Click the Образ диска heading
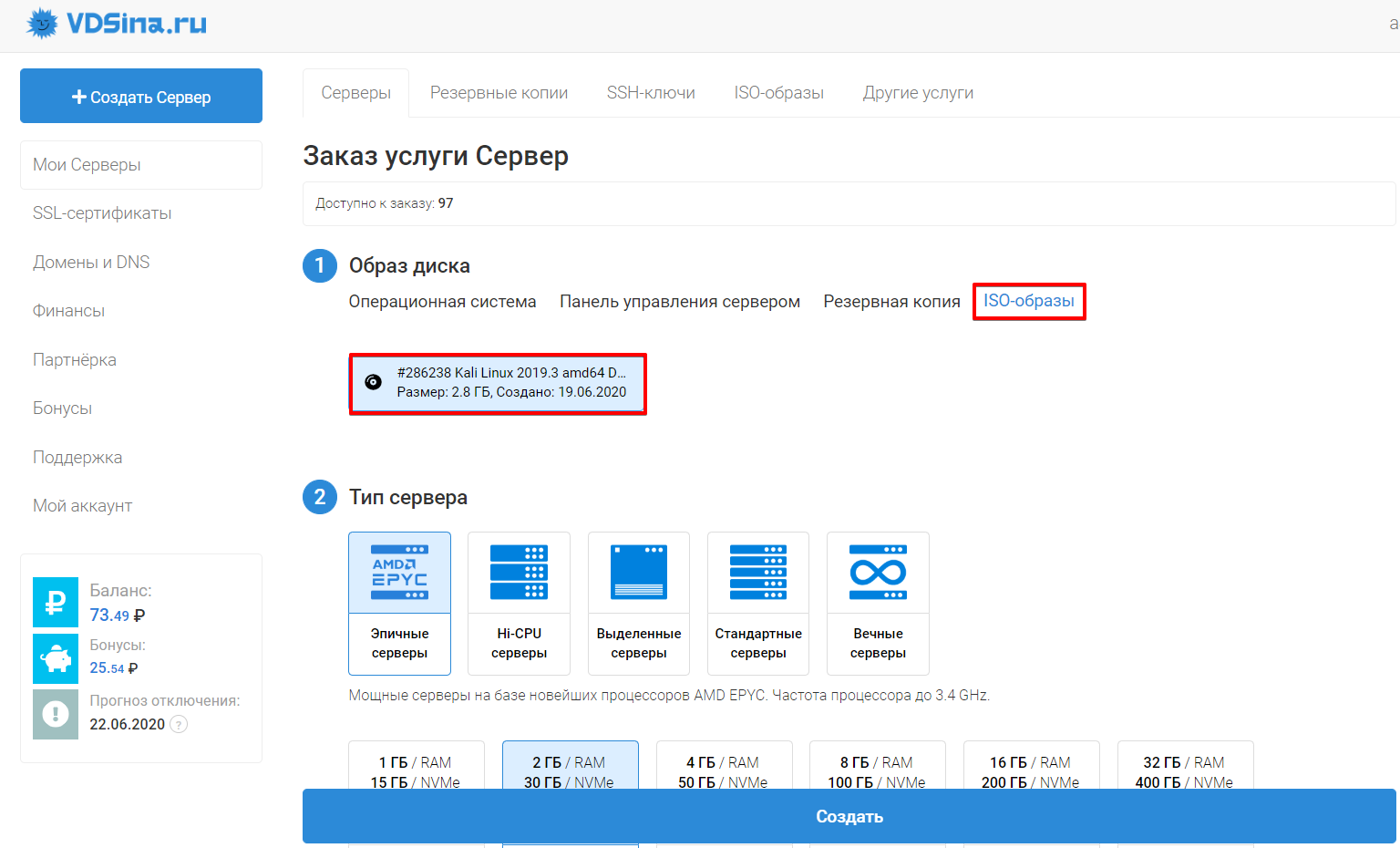 [x=409, y=266]
